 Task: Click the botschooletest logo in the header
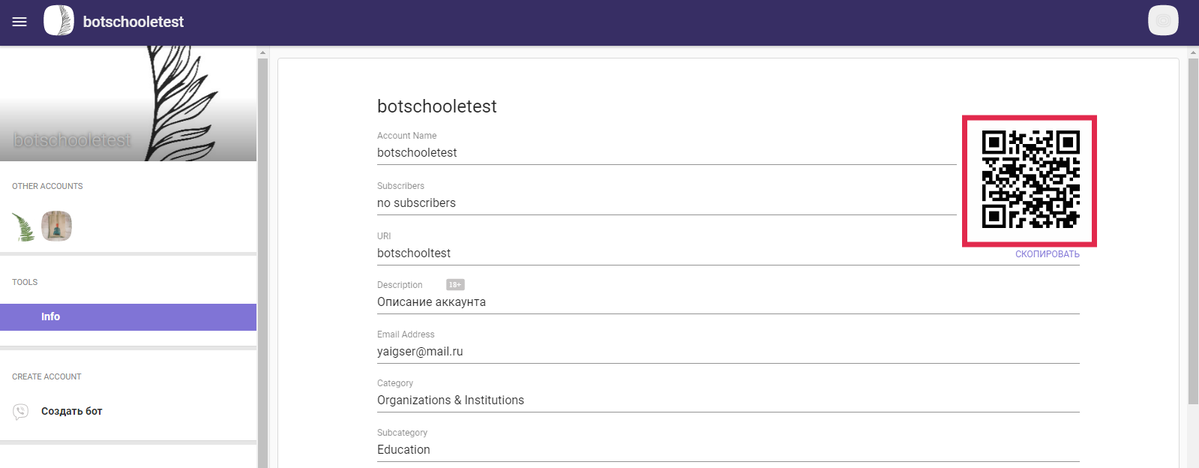pyautogui.click(x=59, y=21)
